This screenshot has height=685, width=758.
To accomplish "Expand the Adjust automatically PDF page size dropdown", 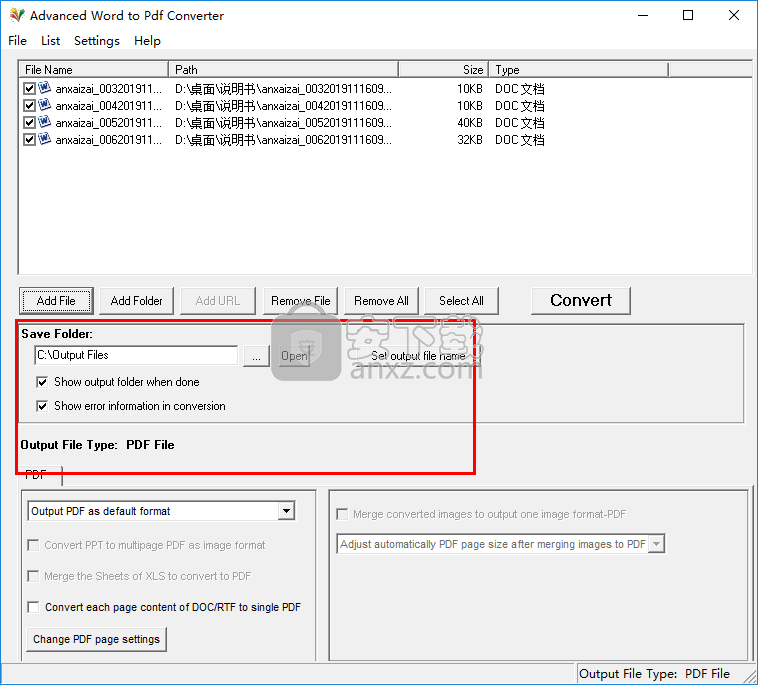I will [656, 544].
